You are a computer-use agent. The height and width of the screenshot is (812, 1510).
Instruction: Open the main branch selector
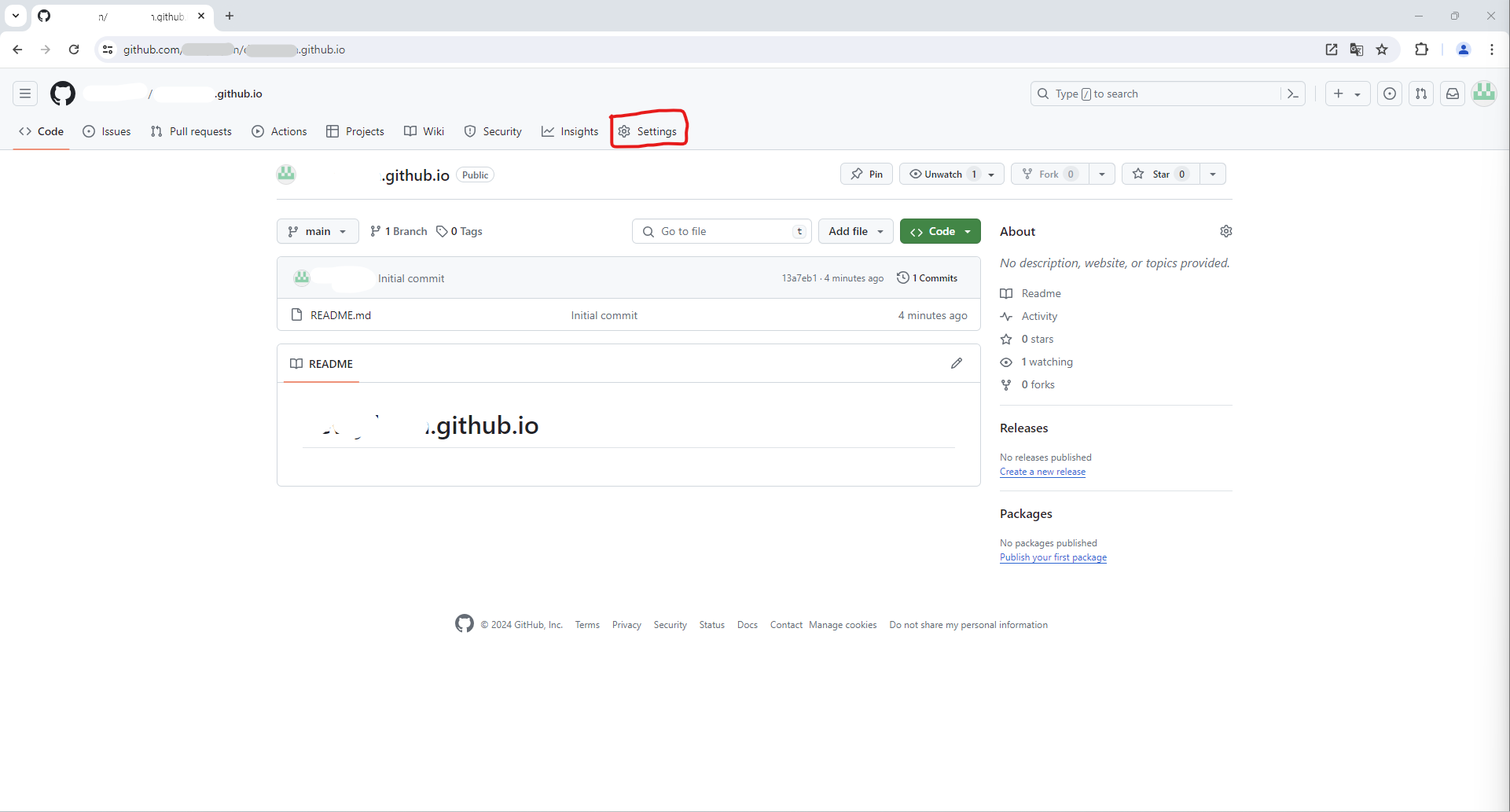click(x=318, y=231)
